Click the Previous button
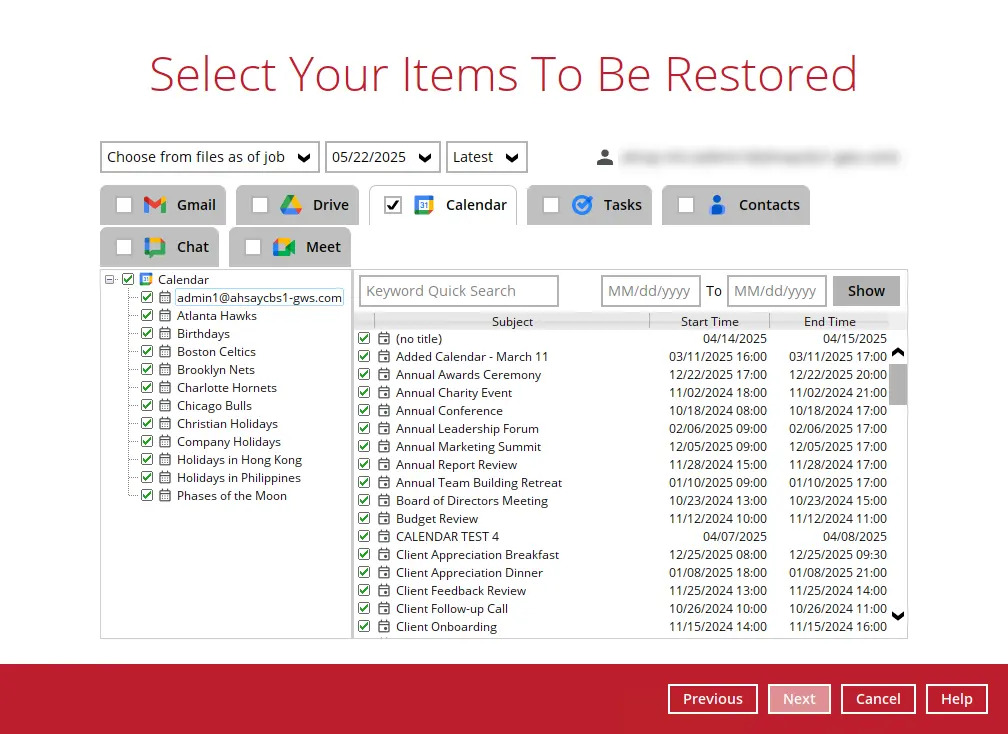This screenshot has height=734, width=1008. pos(712,699)
